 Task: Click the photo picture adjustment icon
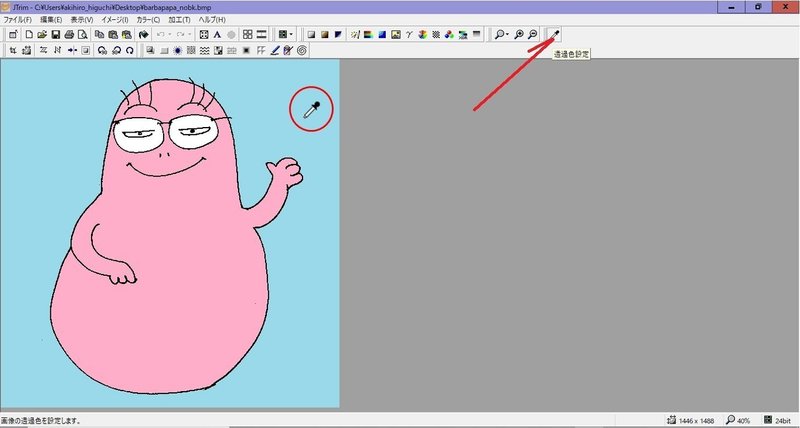[x=395, y=35]
